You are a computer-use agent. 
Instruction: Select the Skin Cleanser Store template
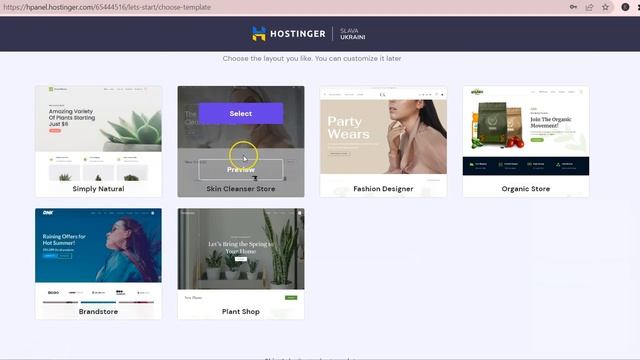tap(241, 113)
